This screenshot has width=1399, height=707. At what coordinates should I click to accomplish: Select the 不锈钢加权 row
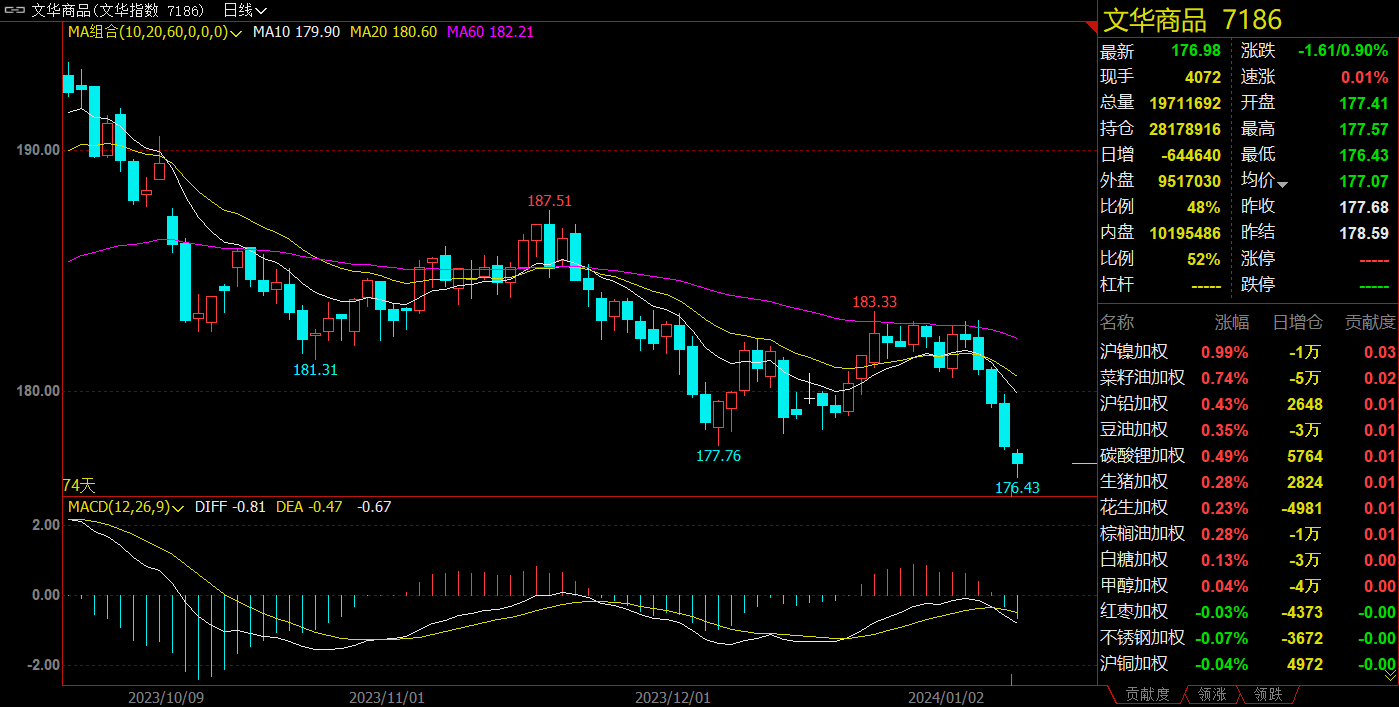click(1248, 638)
